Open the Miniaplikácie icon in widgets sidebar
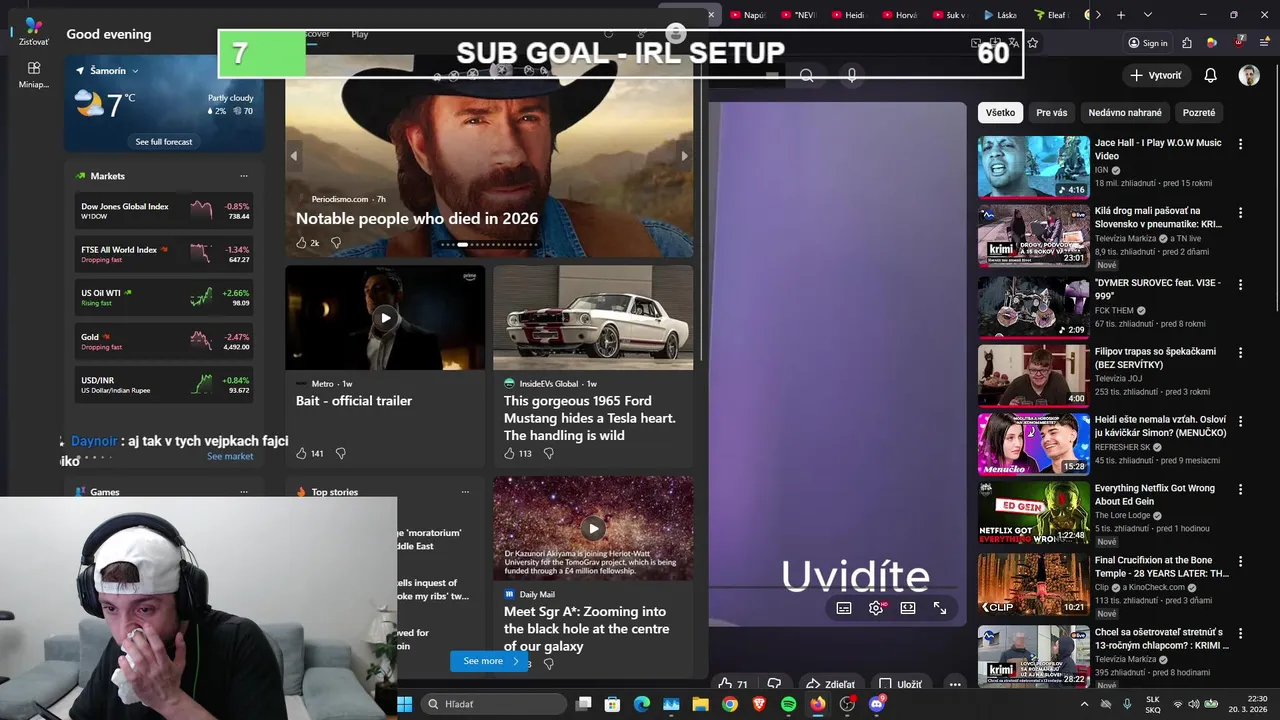This screenshot has height=720, width=1280. pos(34,74)
